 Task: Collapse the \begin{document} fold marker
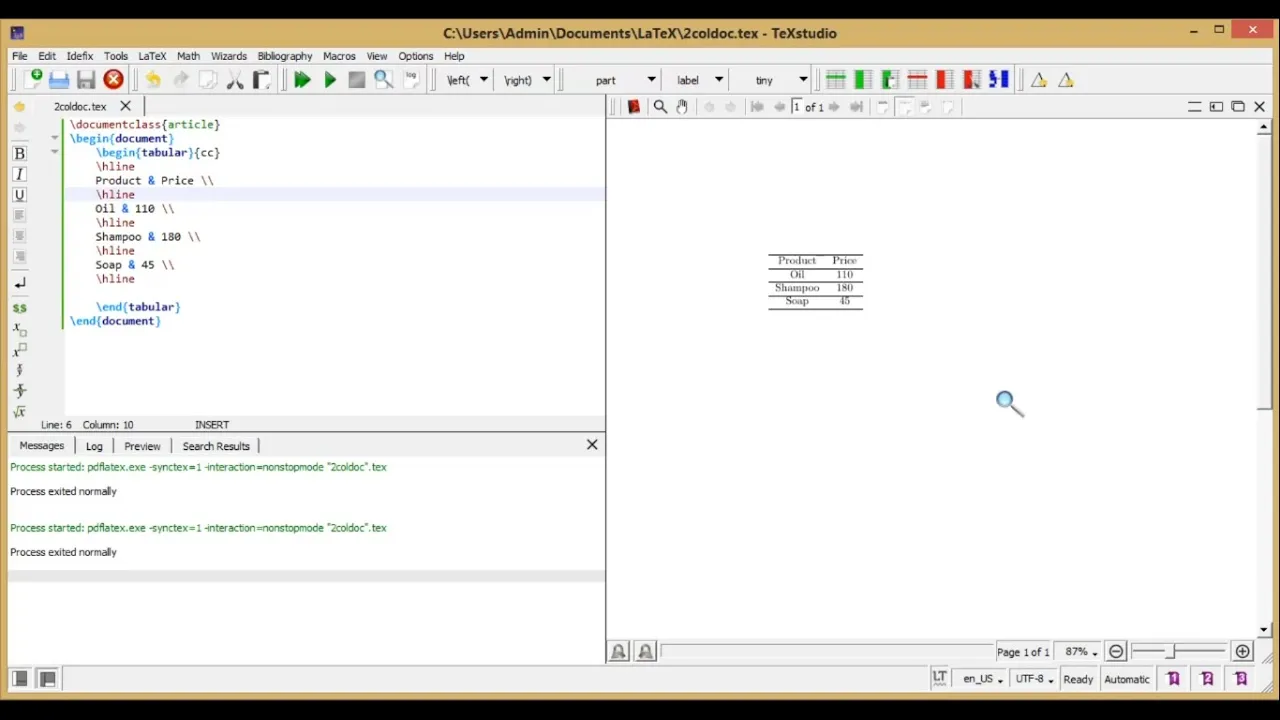(x=55, y=138)
